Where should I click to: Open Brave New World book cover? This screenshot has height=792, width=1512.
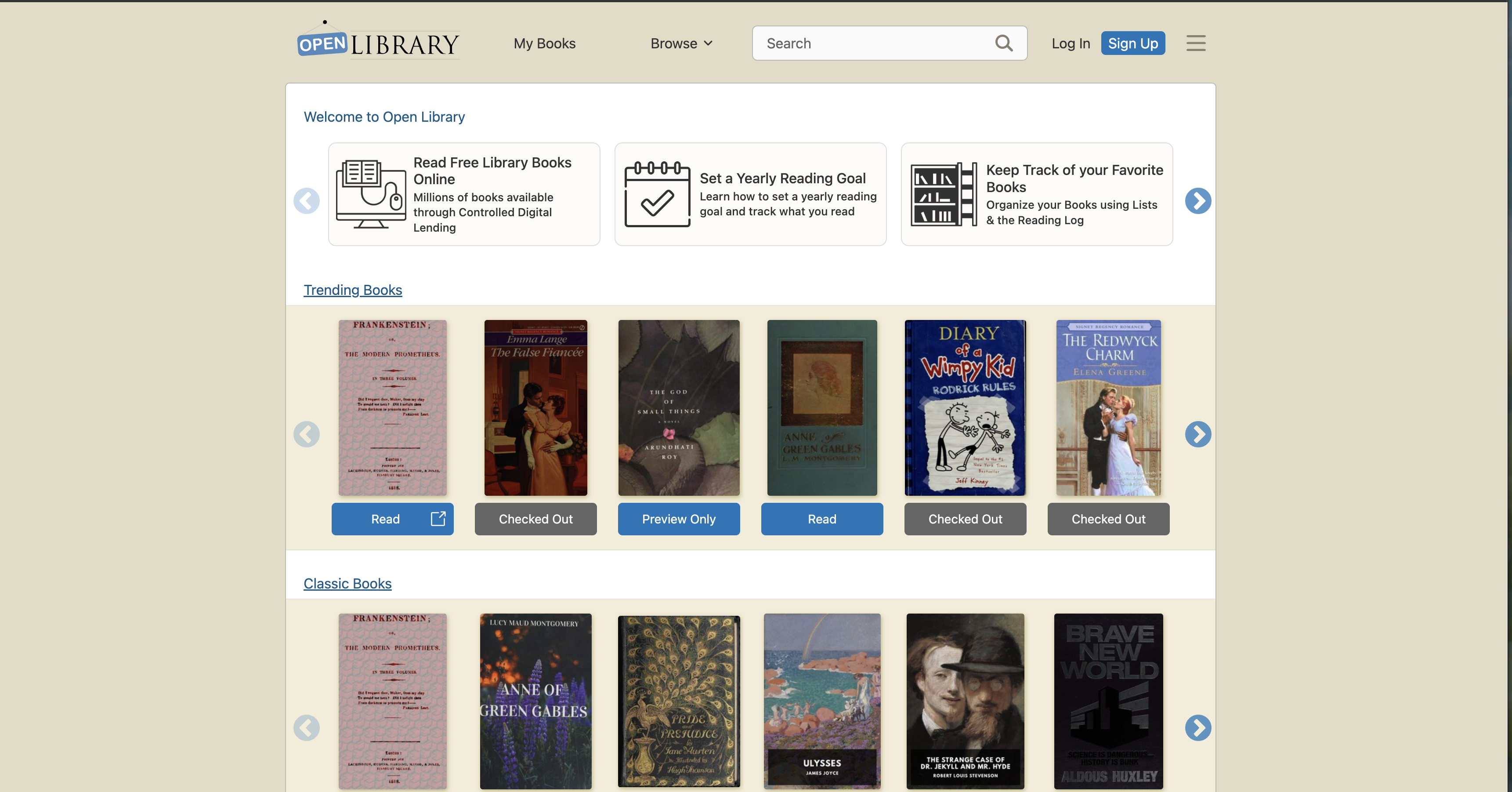1108,701
